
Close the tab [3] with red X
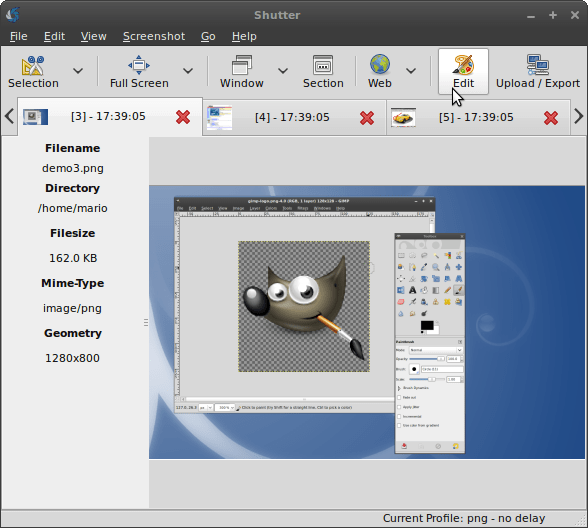coord(183,117)
